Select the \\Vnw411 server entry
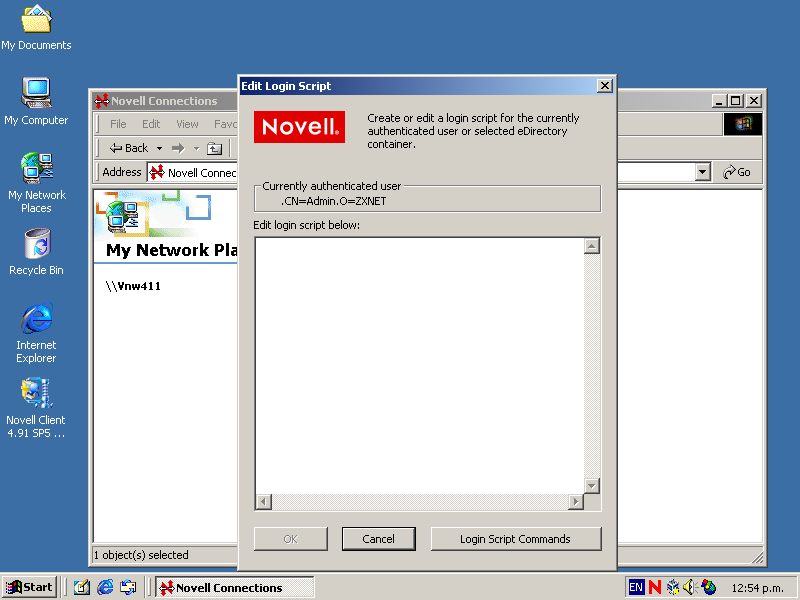Image resolution: width=800 pixels, height=600 pixels. click(133, 286)
